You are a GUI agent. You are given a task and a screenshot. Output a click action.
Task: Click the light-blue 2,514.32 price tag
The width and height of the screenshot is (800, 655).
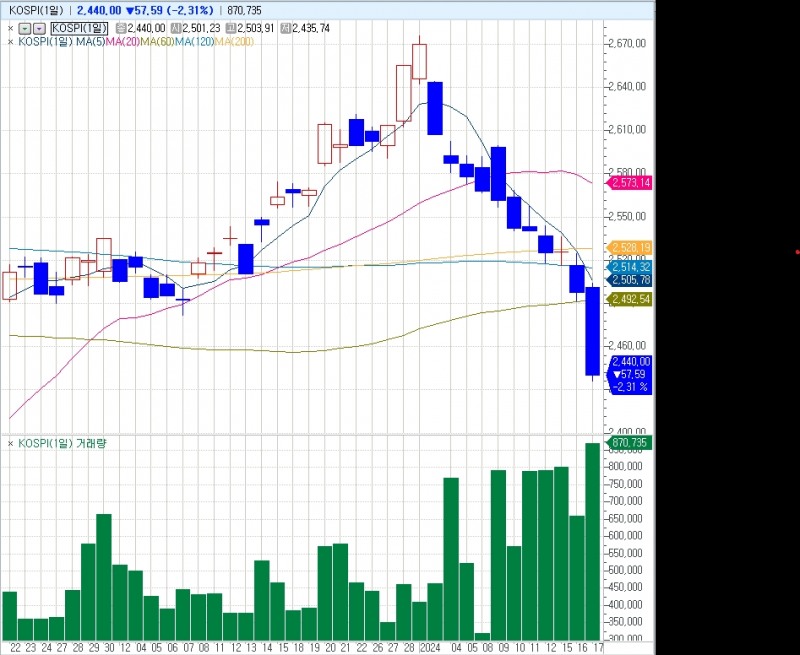(629, 267)
